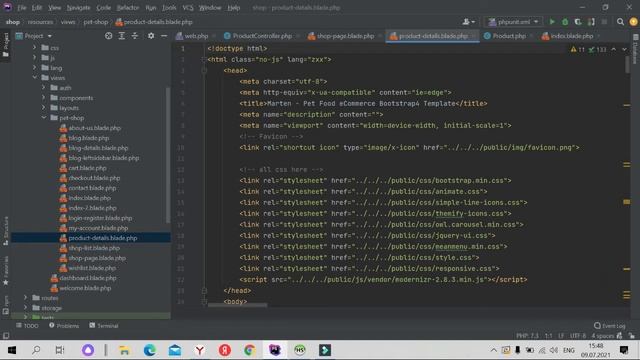Click PHP 7.3 language level status
The height and width of the screenshot is (360, 640).
point(527,336)
